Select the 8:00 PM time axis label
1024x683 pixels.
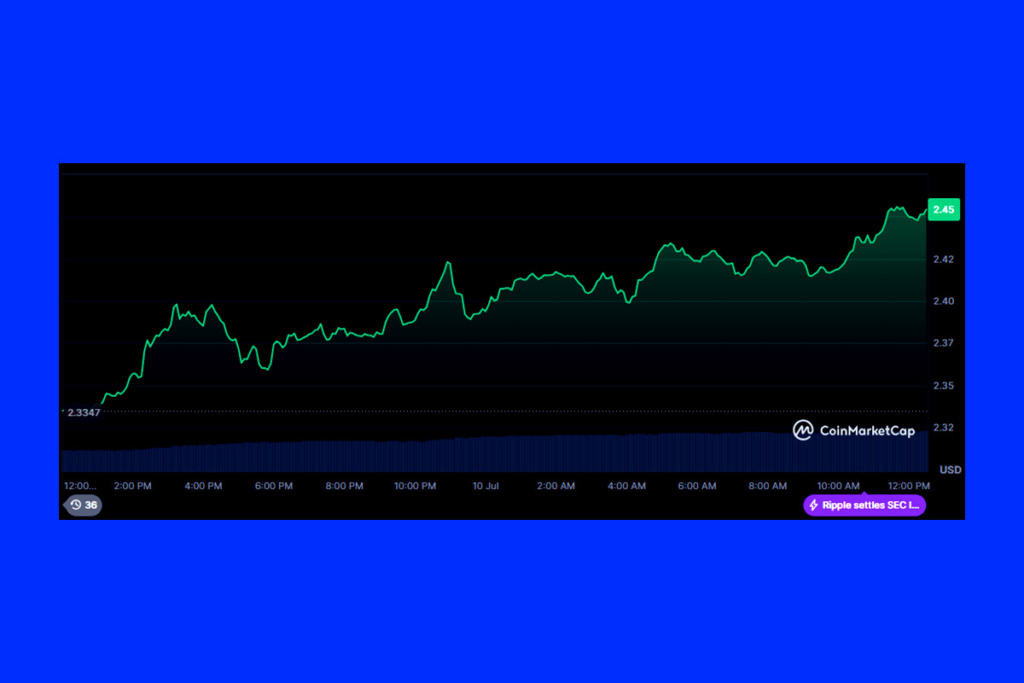point(344,486)
